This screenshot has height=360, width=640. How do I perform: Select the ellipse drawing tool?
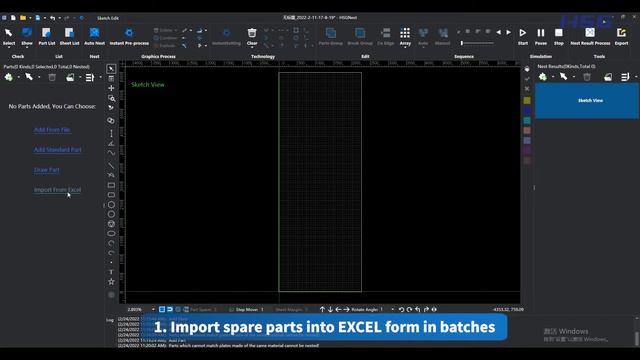click(x=111, y=233)
